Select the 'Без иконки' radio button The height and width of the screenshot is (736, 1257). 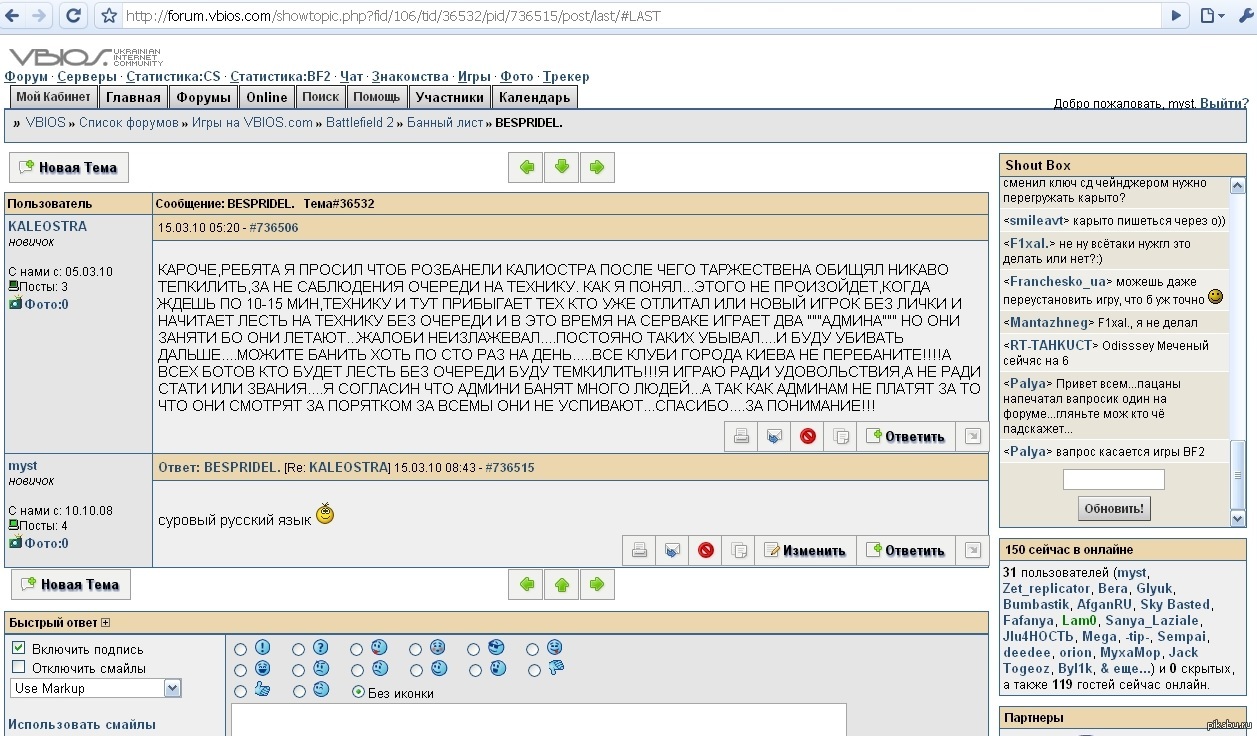[358, 692]
